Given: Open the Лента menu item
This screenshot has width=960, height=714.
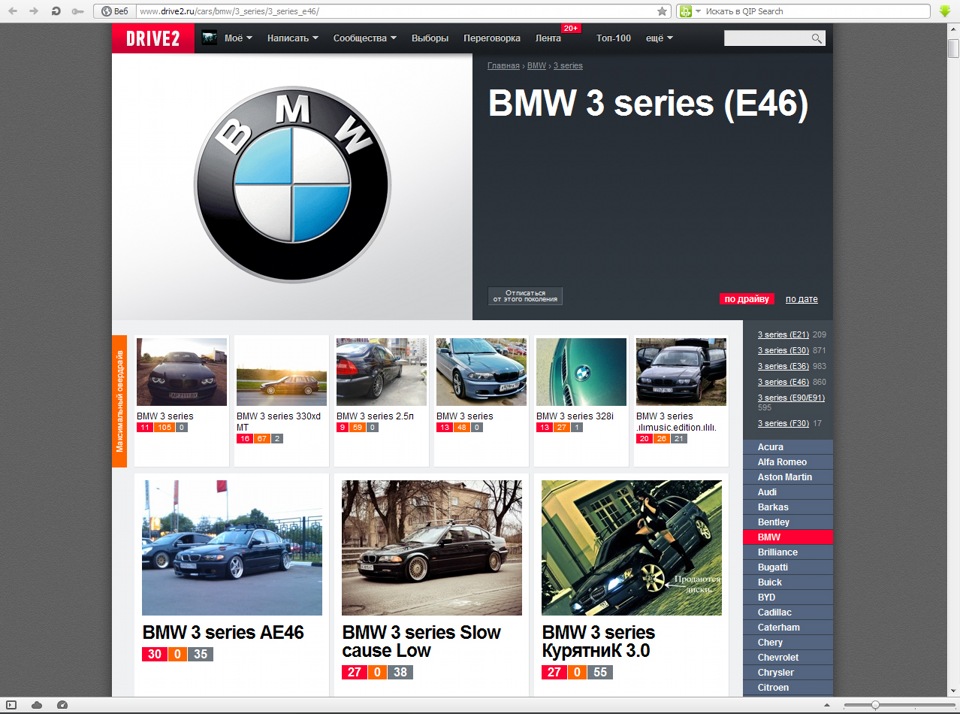Looking at the screenshot, I should click(x=548, y=38).
